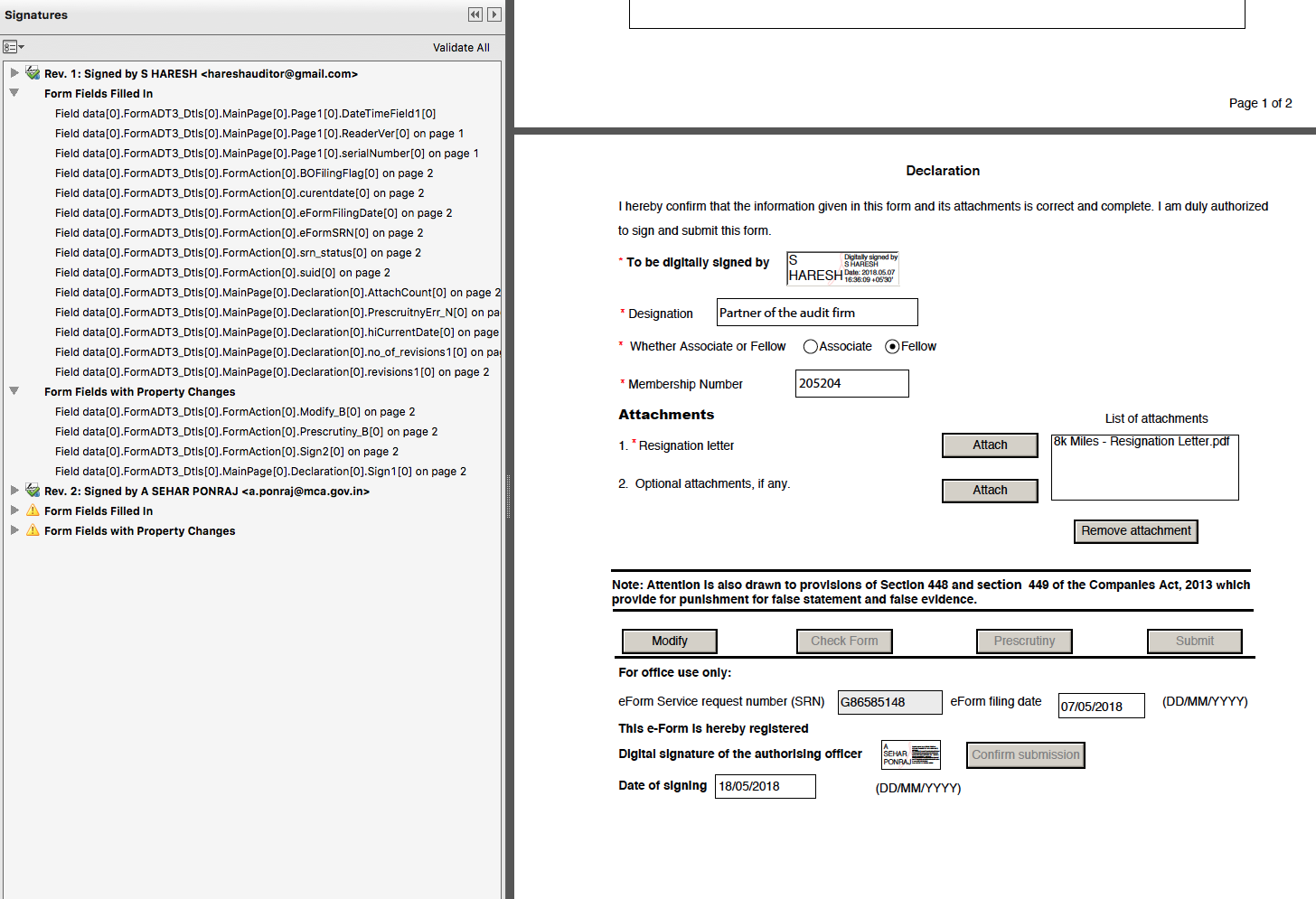Expand Rev. 2 Form Fields Filled In
This screenshot has height=899, width=1316.
(14, 510)
